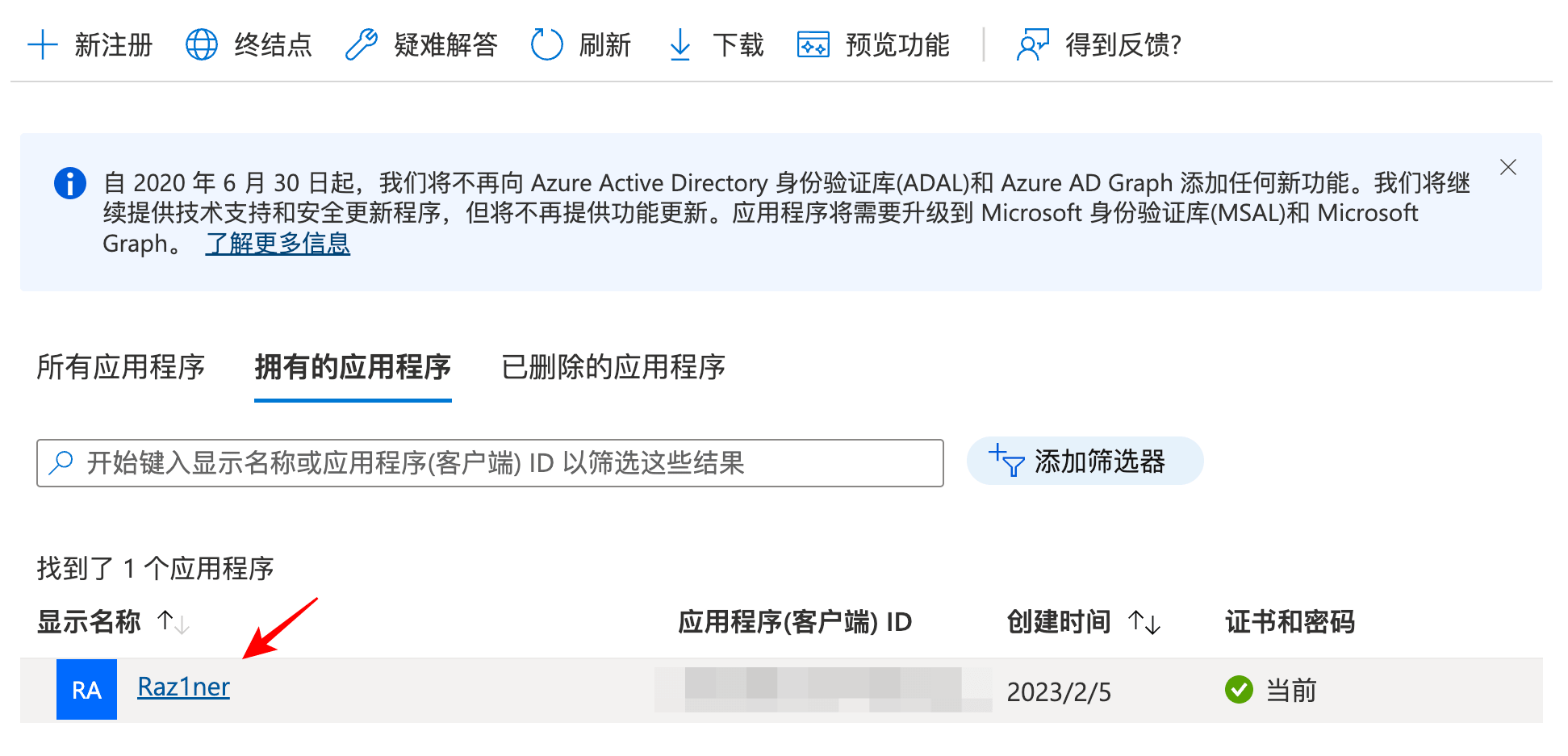The width and height of the screenshot is (1568, 756).
Task: Click the globe icon for 终结点
Action: [202, 44]
